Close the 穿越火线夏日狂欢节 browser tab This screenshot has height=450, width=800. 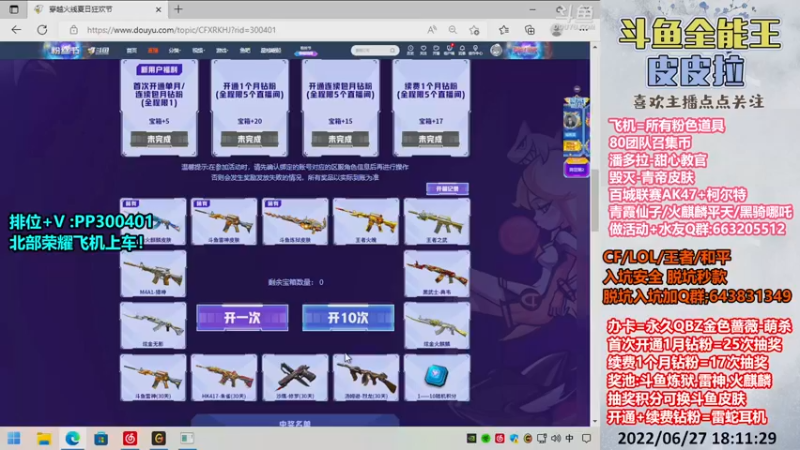(x=158, y=9)
